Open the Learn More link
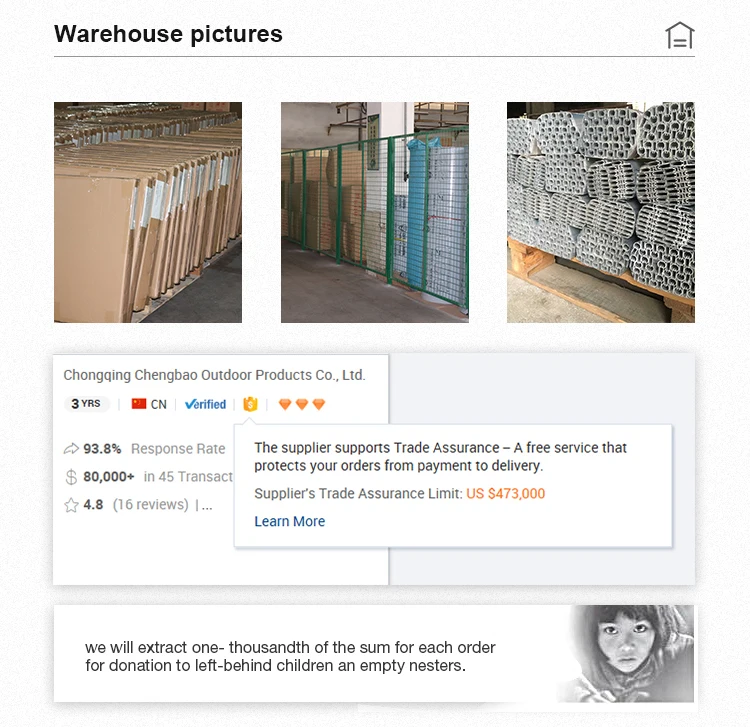This screenshot has height=727, width=750. 289,521
